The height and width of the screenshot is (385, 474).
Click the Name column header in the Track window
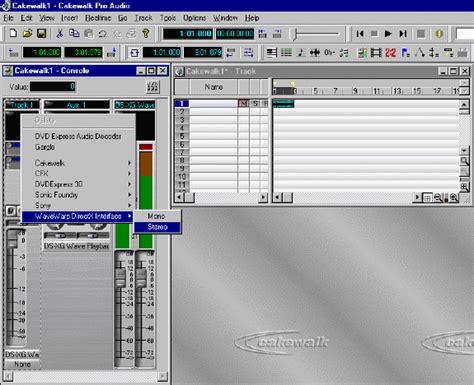point(214,87)
